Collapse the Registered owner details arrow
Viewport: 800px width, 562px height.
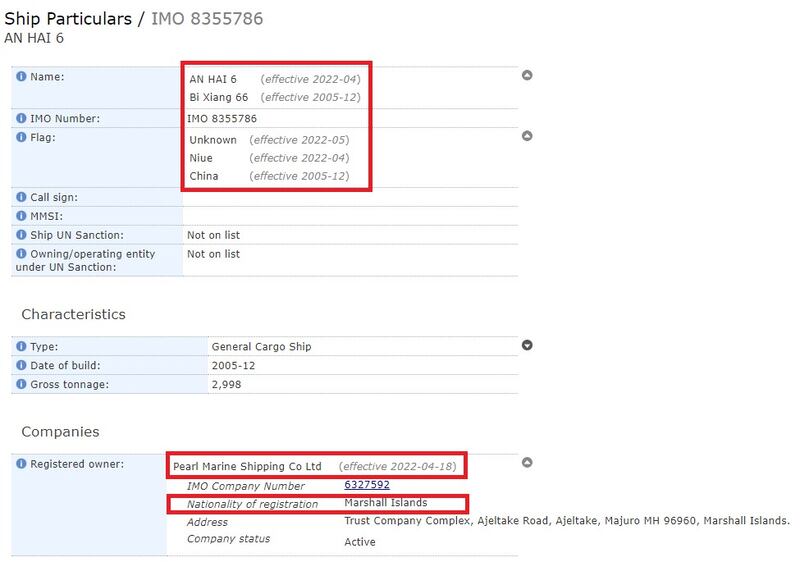527,462
